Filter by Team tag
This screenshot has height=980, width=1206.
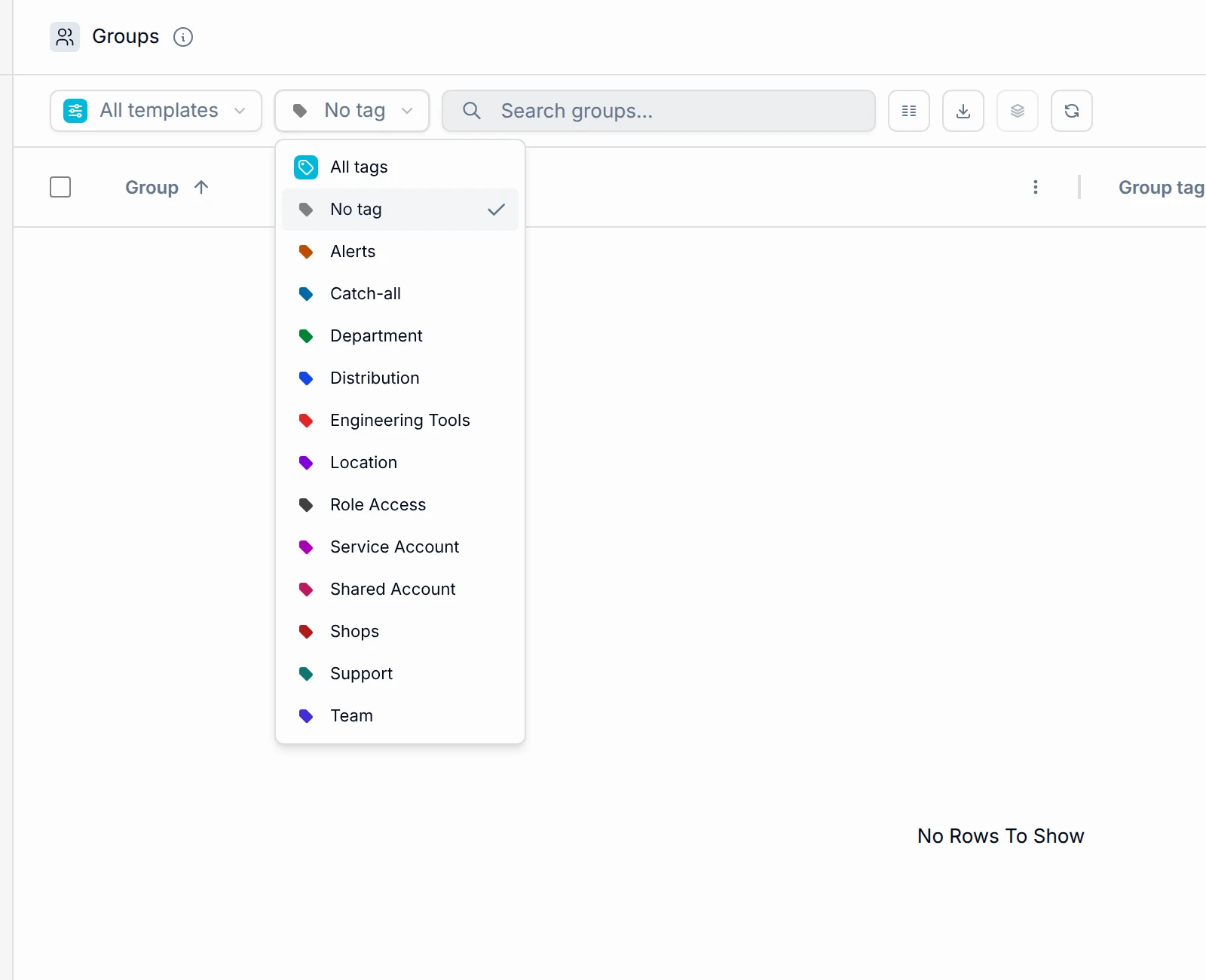[x=400, y=716]
